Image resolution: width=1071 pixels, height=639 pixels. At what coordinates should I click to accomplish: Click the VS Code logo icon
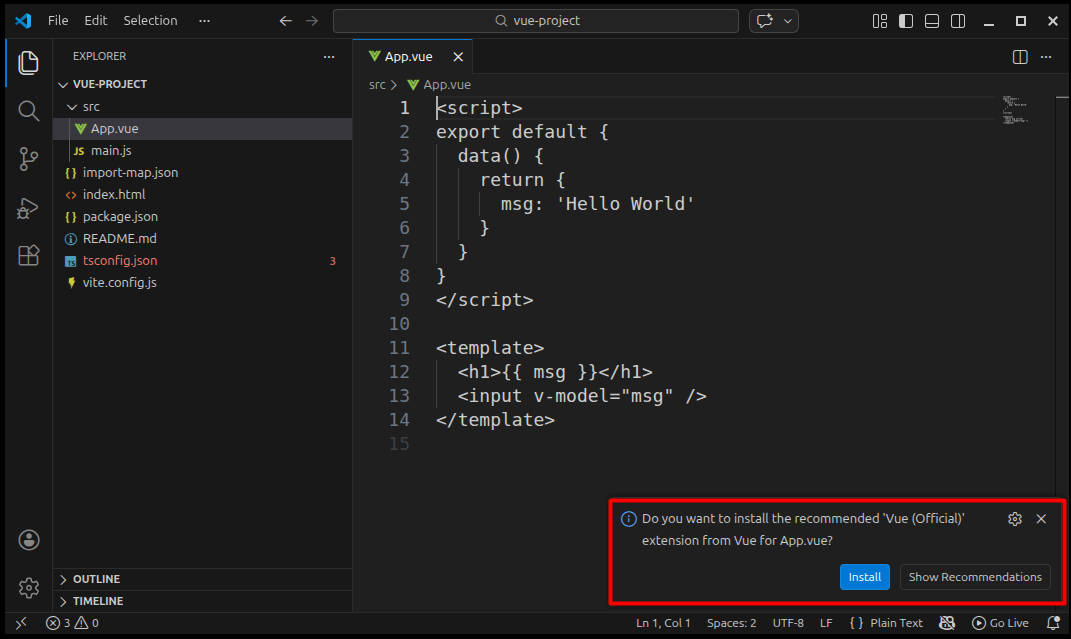pos(23,20)
